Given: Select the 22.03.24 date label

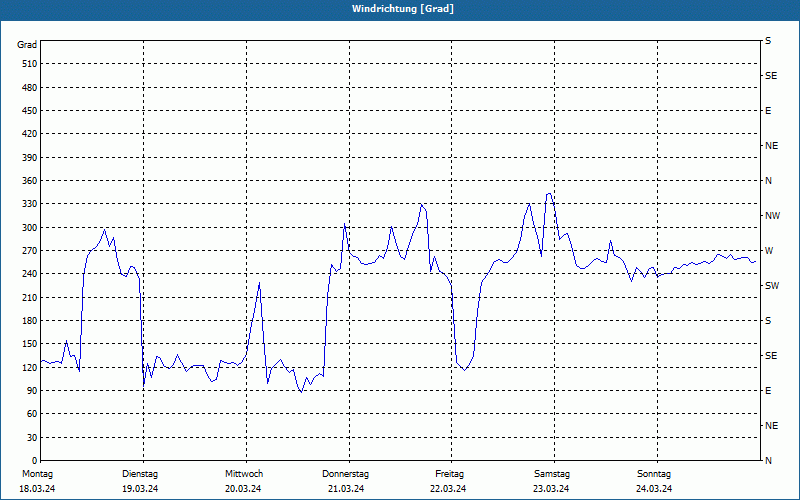Looking at the screenshot, I should point(448,489).
